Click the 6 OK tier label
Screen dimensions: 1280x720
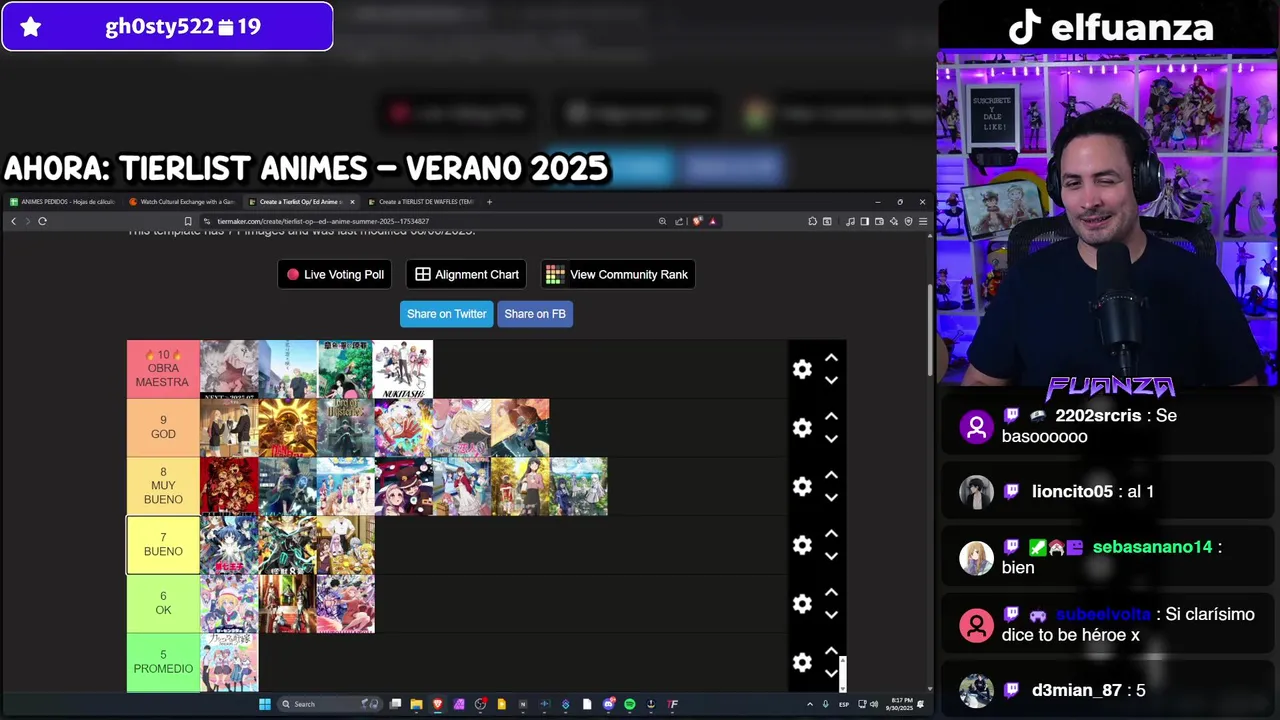163,604
